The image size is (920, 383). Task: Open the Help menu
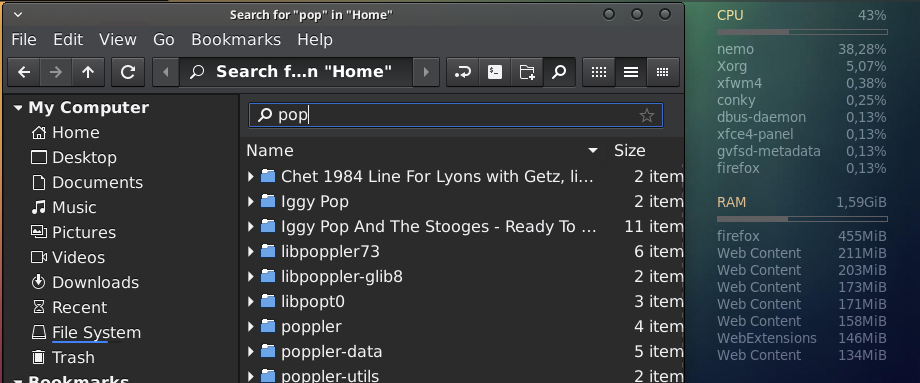point(315,39)
